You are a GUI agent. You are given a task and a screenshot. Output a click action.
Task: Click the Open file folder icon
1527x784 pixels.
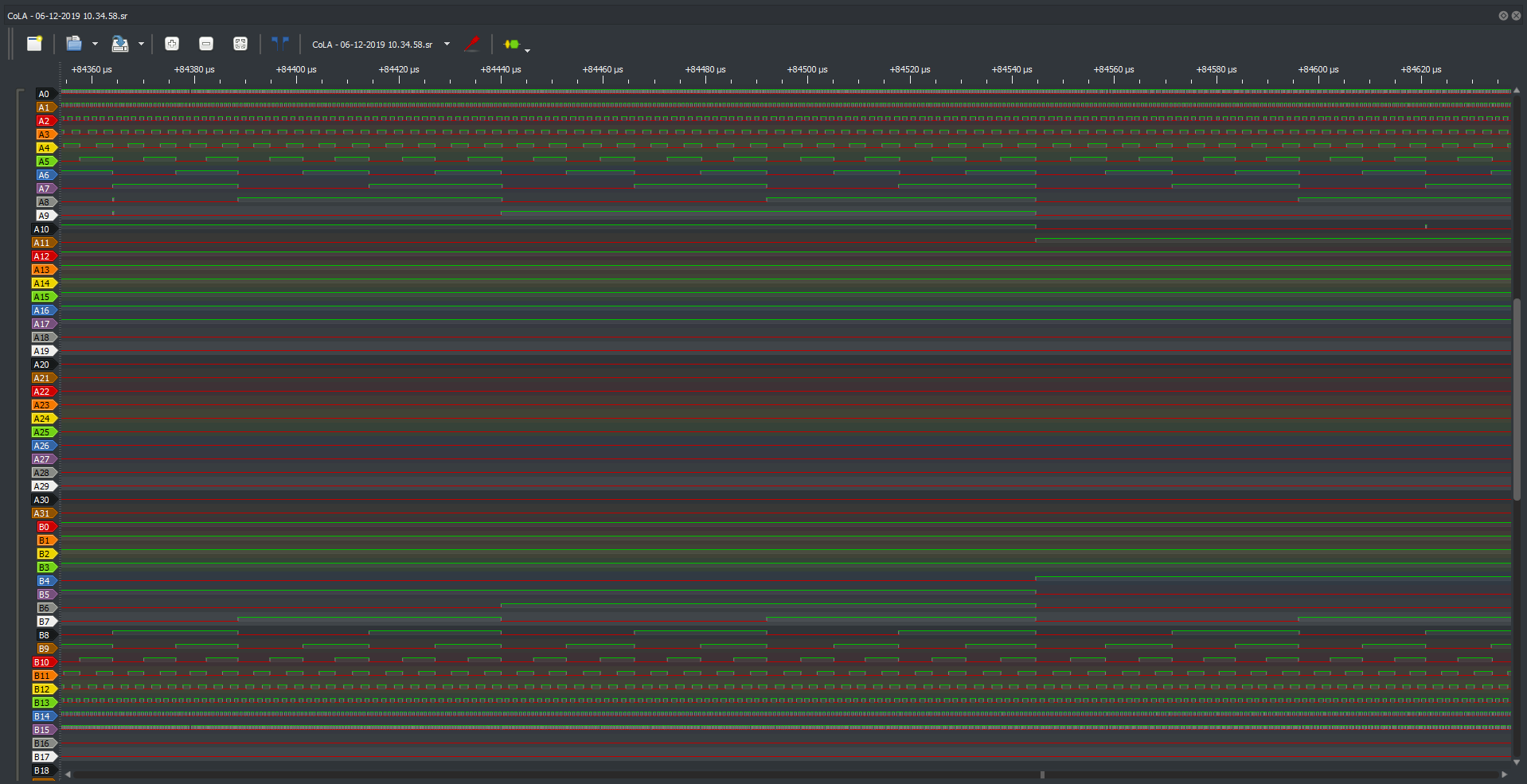pos(74,44)
